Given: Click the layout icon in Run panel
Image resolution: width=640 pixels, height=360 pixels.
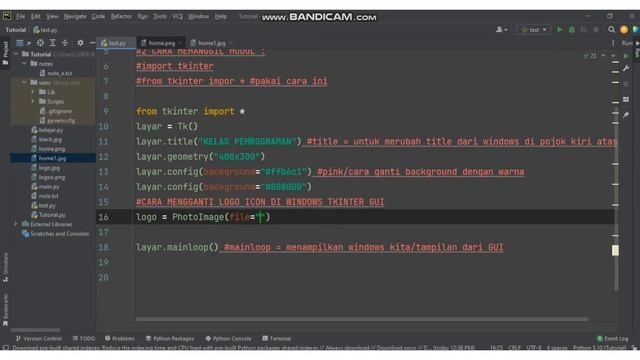Looking at the screenshot, I should (626, 99).
